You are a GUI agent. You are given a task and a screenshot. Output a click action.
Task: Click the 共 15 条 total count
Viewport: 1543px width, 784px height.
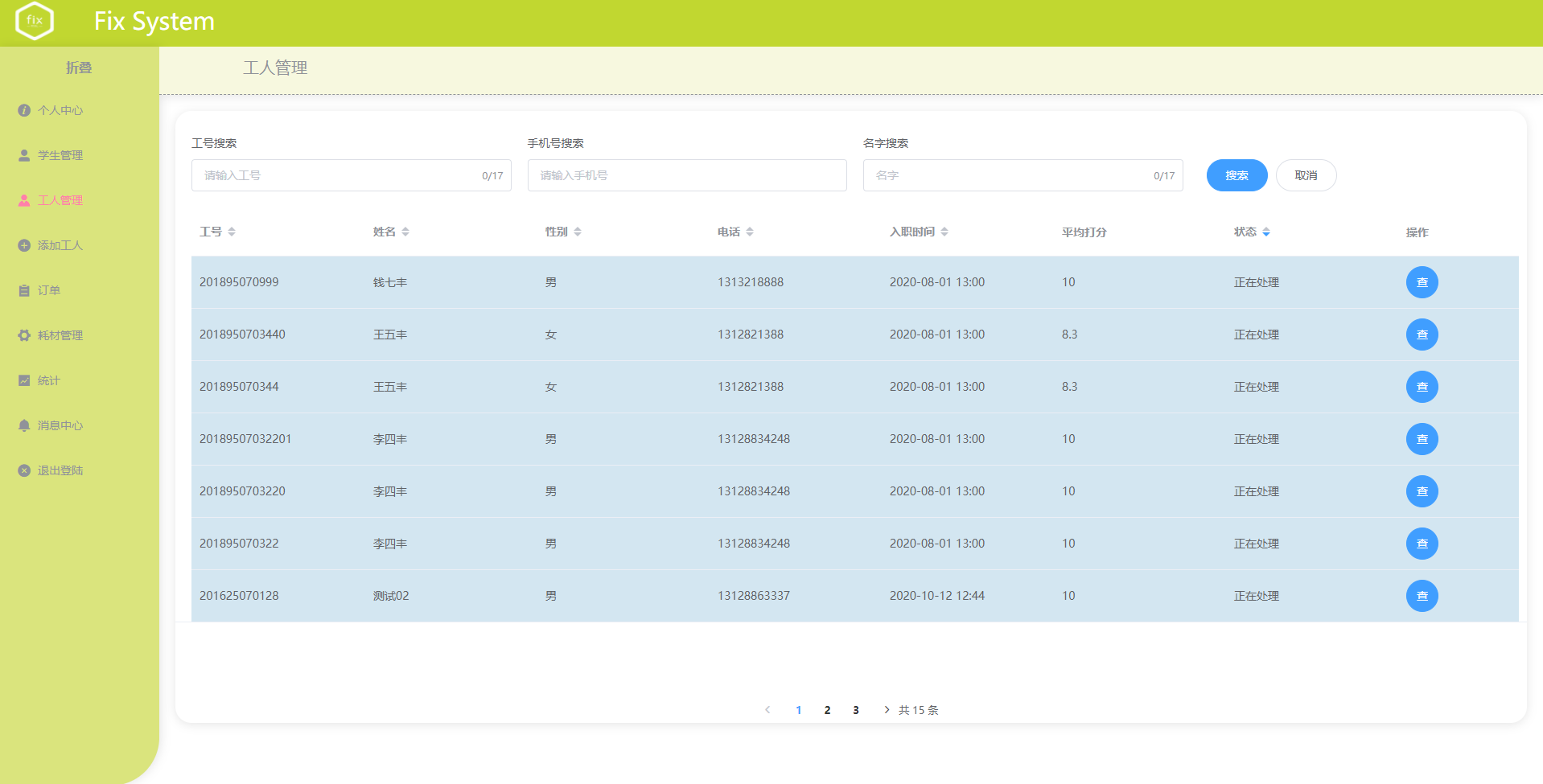click(919, 710)
